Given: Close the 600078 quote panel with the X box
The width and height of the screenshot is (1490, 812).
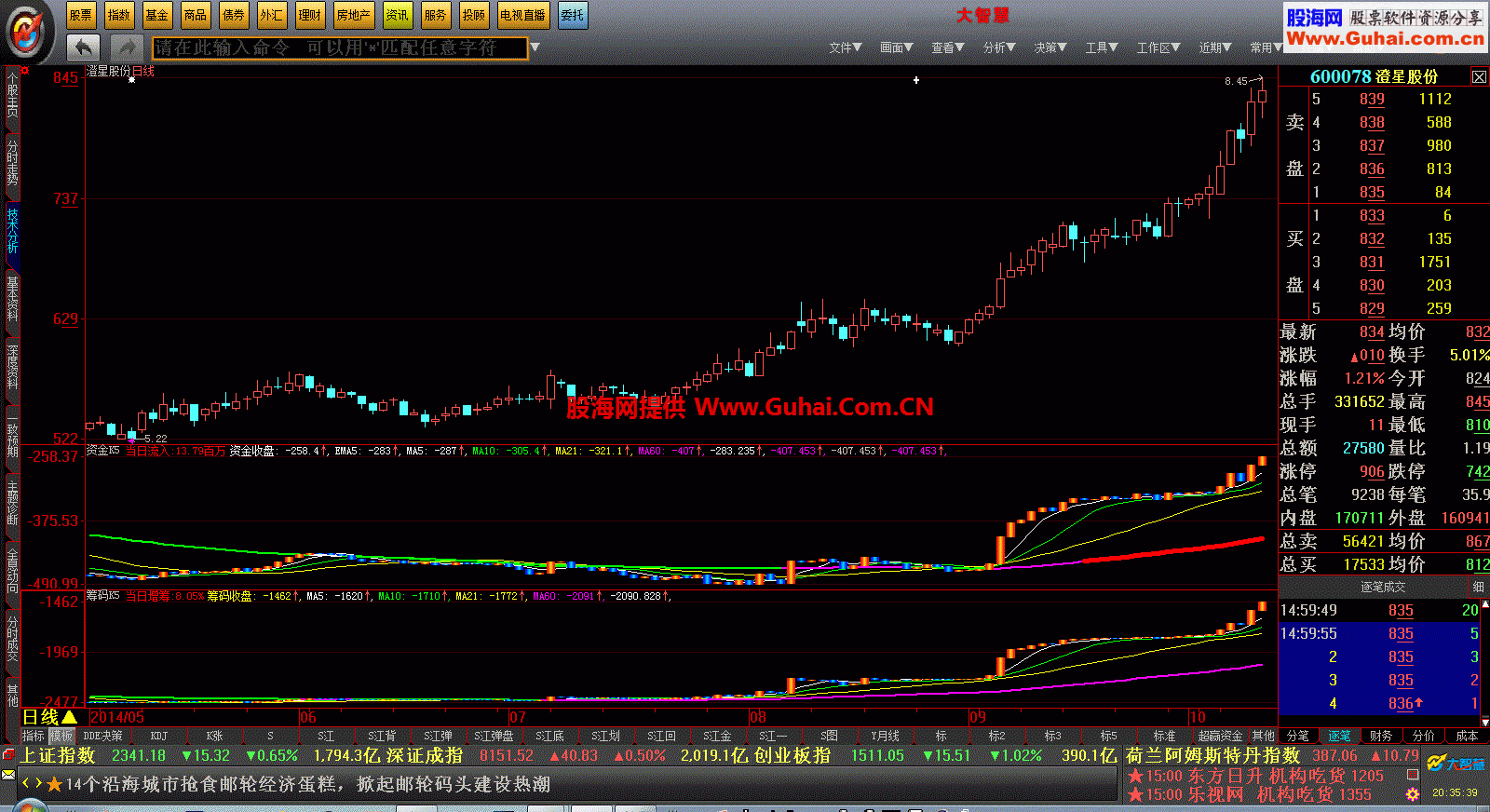Looking at the screenshot, I should (1479, 76).
